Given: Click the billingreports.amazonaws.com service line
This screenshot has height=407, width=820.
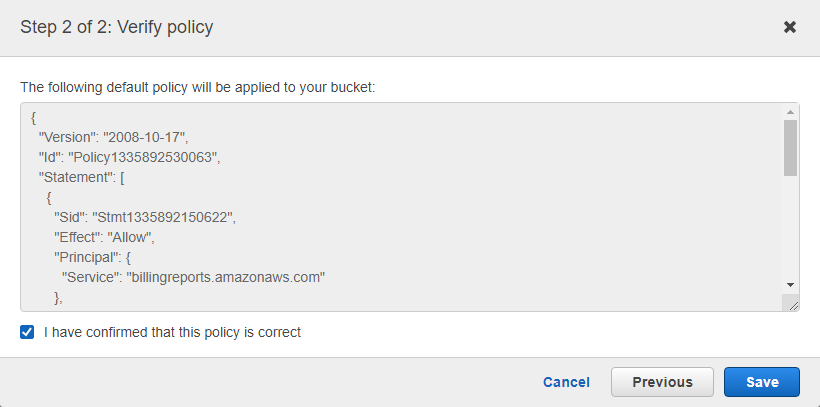Looking at the screenshot, I should pos(193,277).
